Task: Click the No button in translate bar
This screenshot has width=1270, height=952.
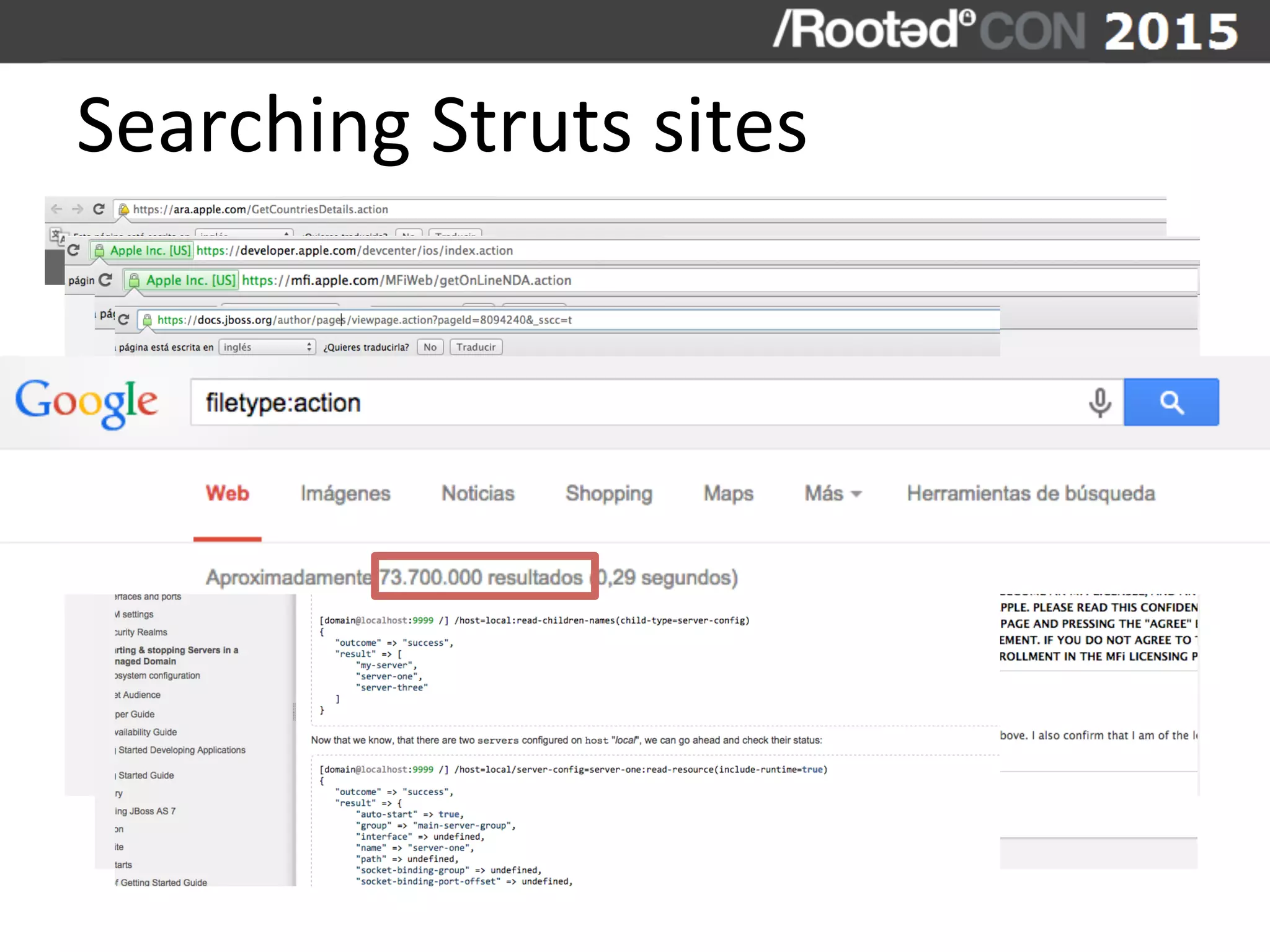Action: pos(430,347)
